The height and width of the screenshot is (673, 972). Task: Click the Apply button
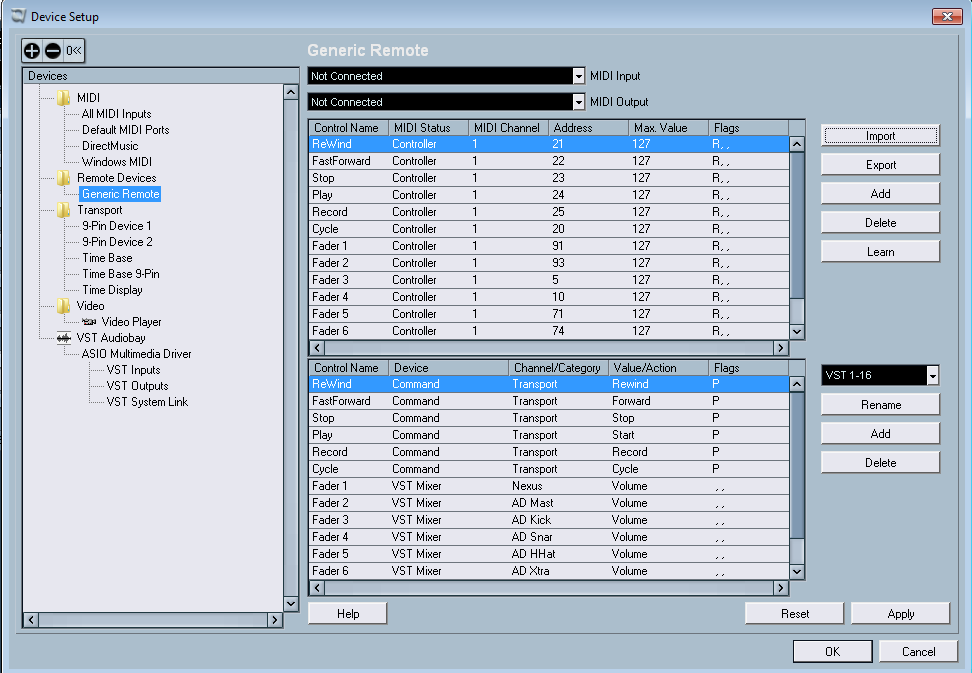pos(900,614)
